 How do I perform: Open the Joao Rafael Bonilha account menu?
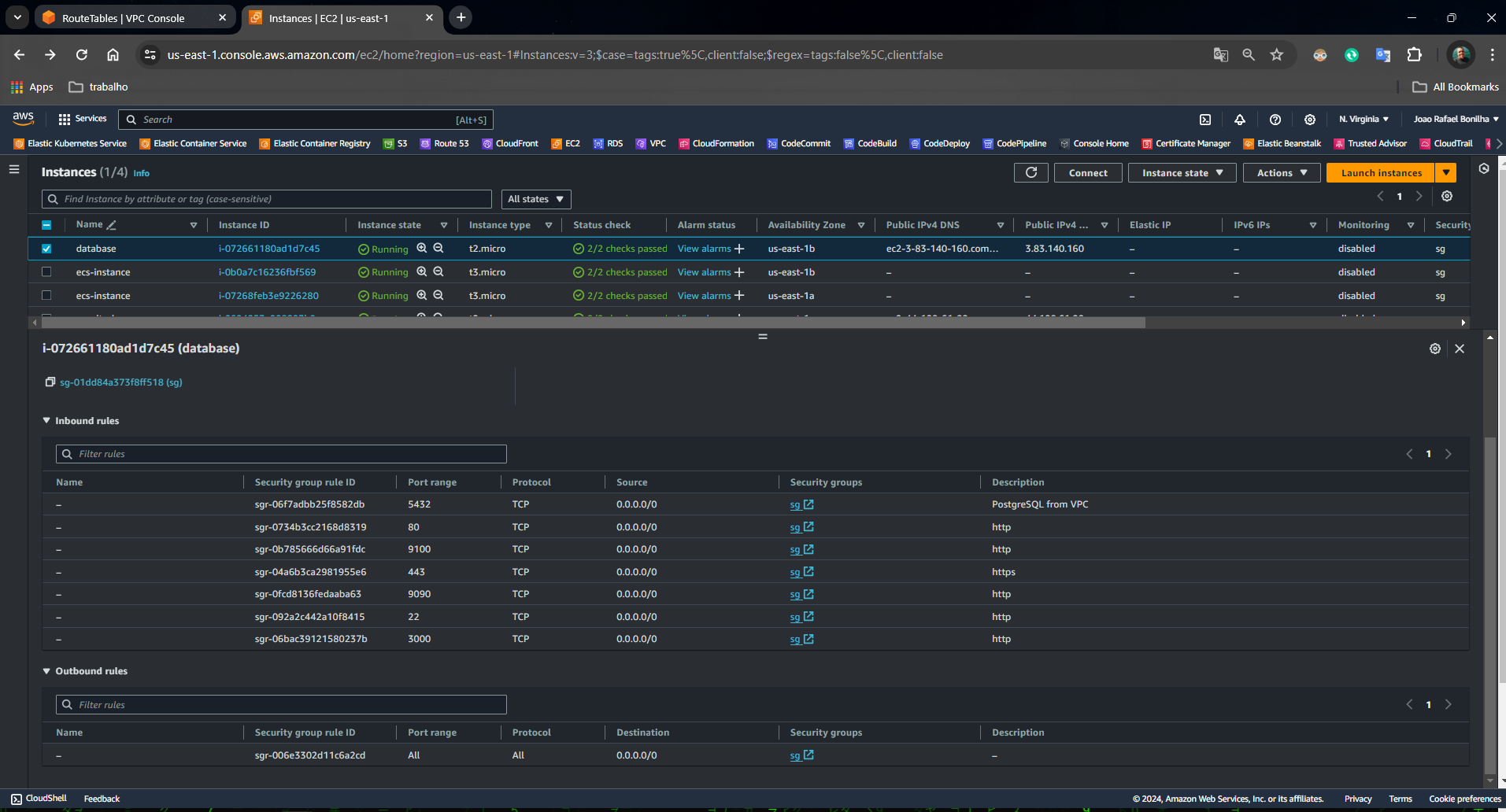pyautogui.click(x=1456, y=120)
